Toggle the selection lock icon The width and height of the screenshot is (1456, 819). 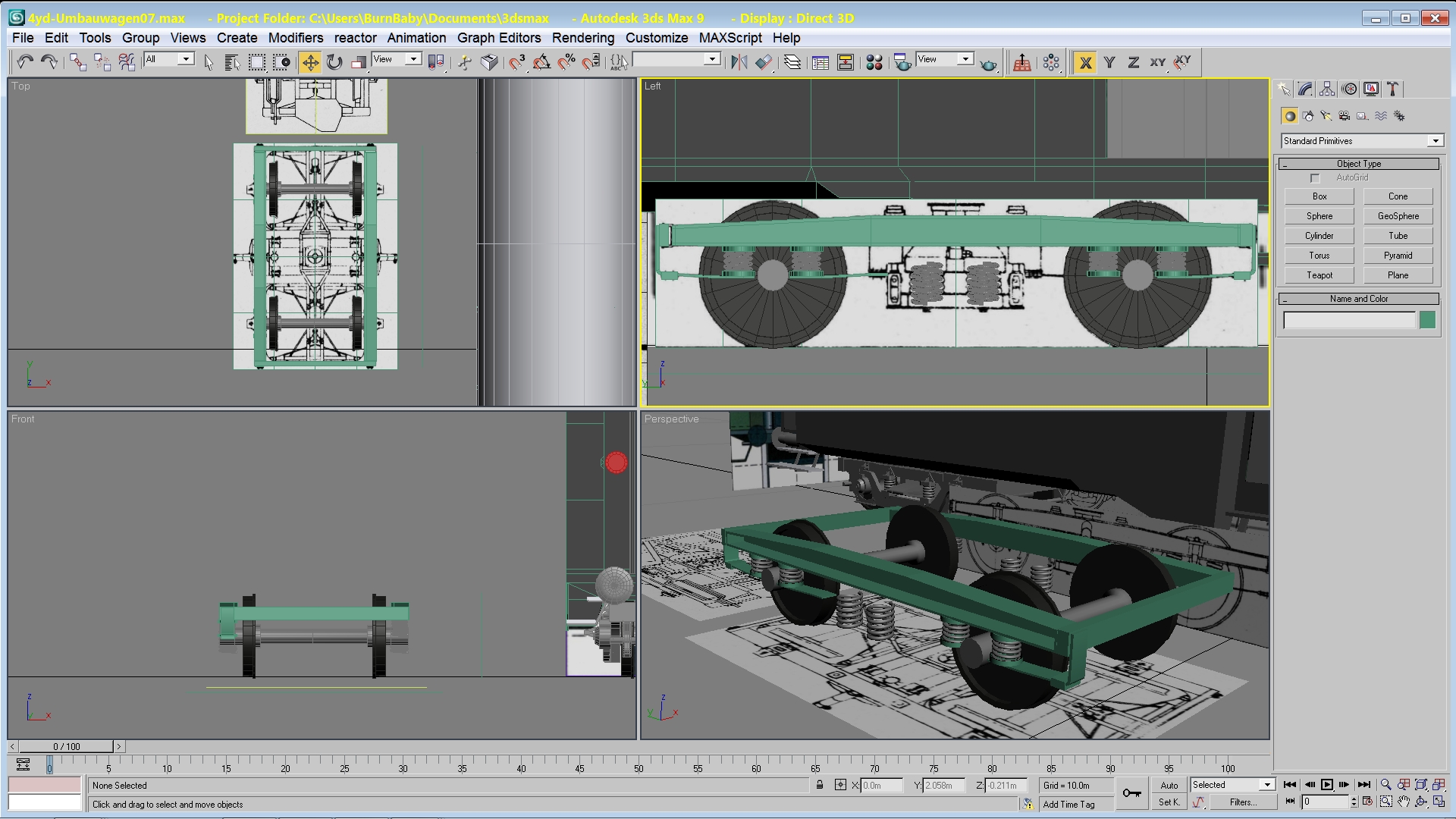tap(820, 786)
